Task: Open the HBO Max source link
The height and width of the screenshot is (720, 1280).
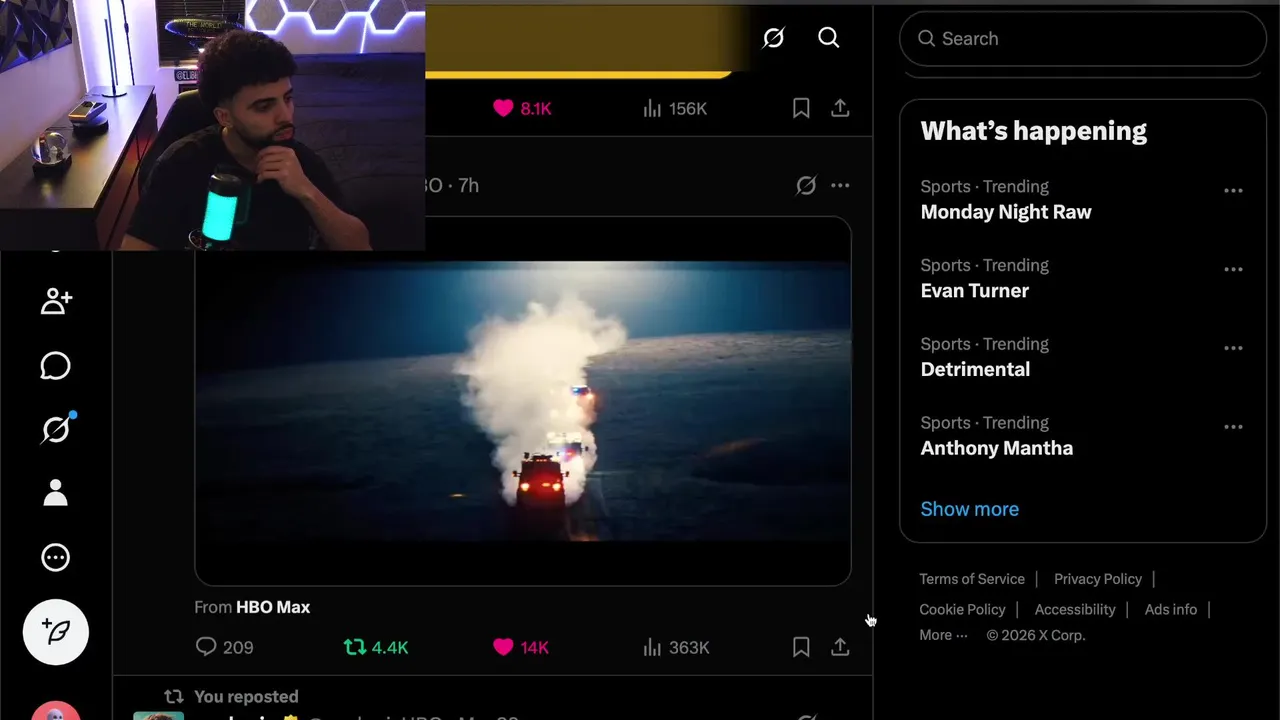Action: pyautogui.click(x=273, y=607)
